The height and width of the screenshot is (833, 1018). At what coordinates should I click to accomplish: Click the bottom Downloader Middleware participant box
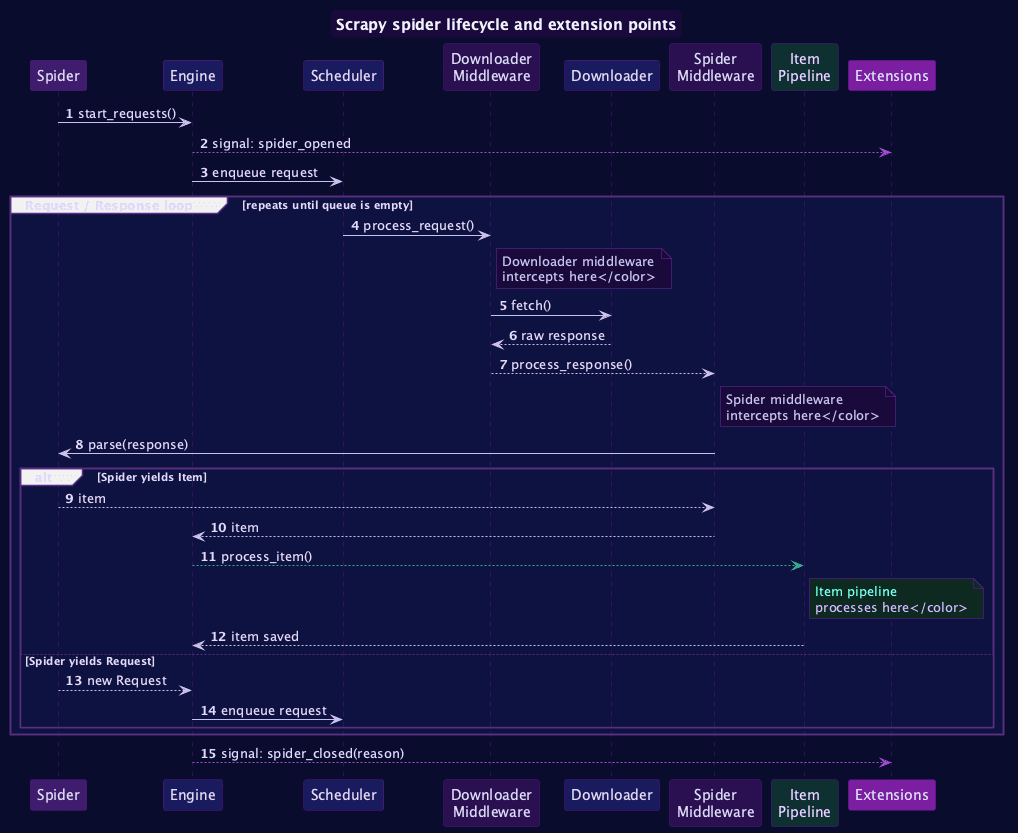coord(491,803)
